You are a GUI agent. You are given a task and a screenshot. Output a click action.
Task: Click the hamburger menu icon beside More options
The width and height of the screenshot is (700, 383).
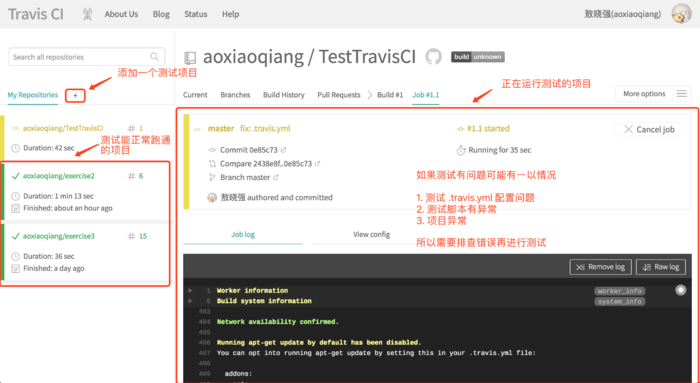[x=682, y=94]
